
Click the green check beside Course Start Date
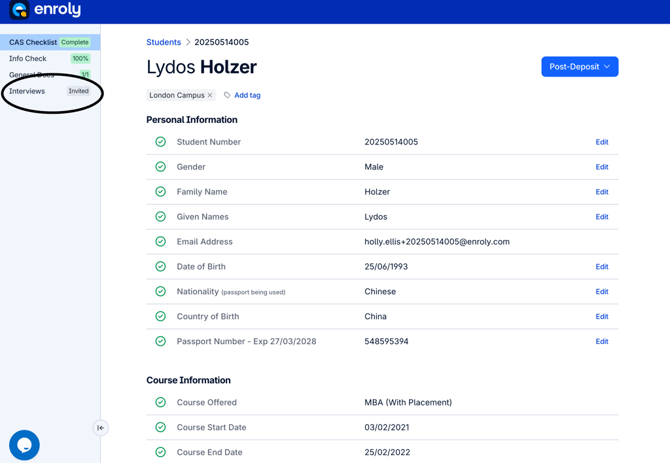coord(161,427)
